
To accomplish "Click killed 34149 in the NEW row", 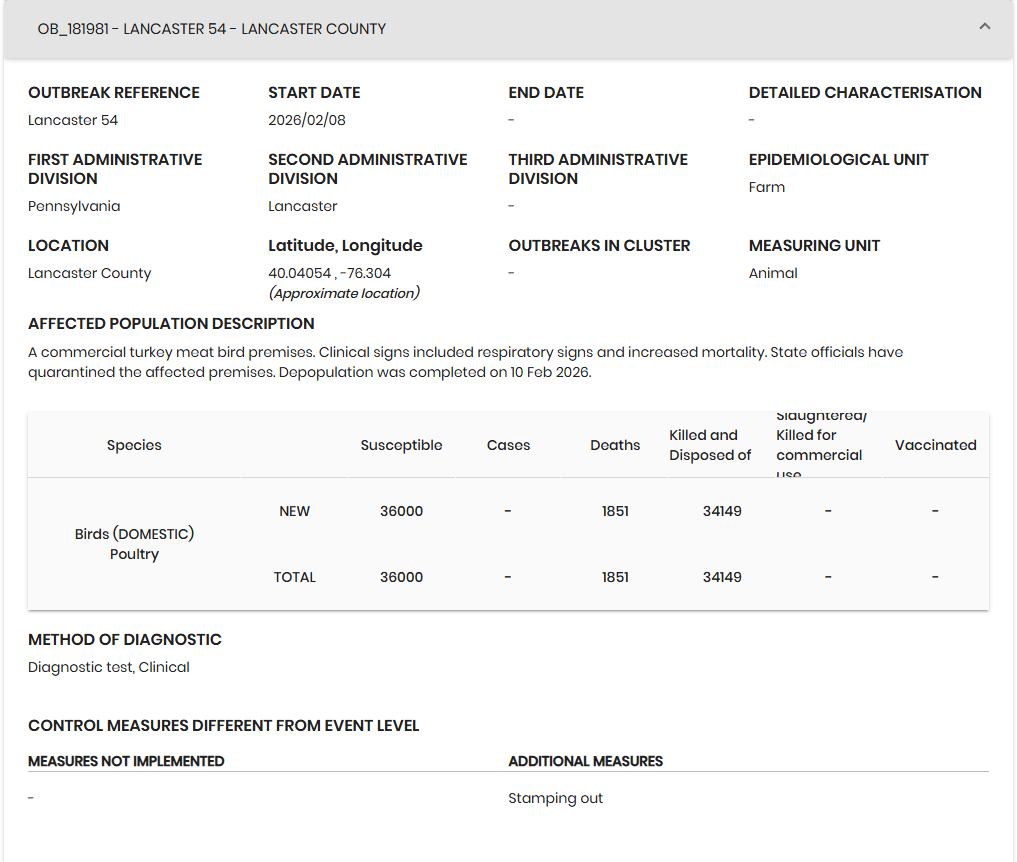I will (x=722, y=511).
